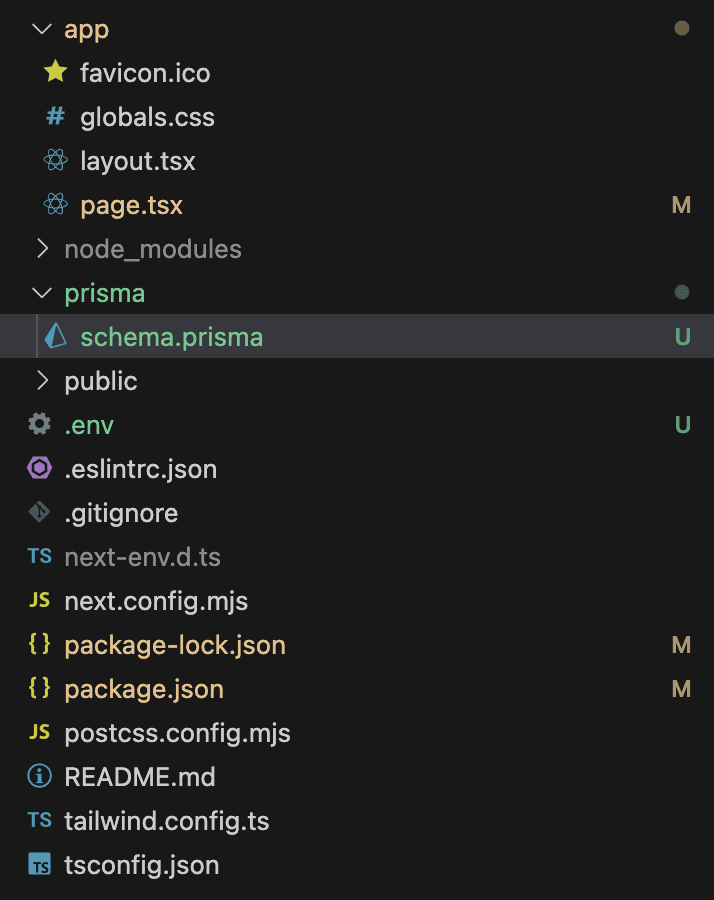Click the U badge beside schema.prisma
The image size is (714, 900).
pos(682,337)
